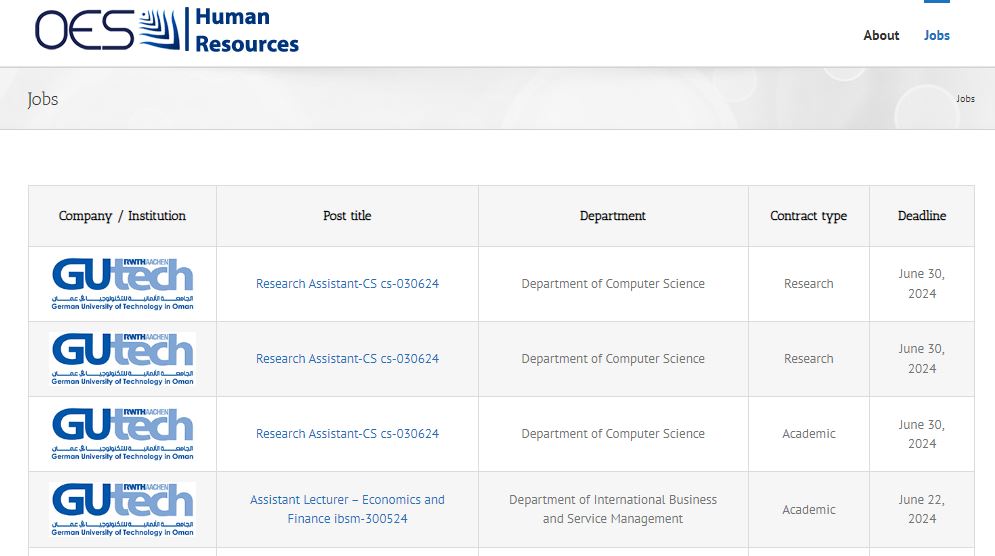Click the GUtech logo in the first row
This screenshot has width=995, height=556.
pyautogui.click(x=122, y=283)
